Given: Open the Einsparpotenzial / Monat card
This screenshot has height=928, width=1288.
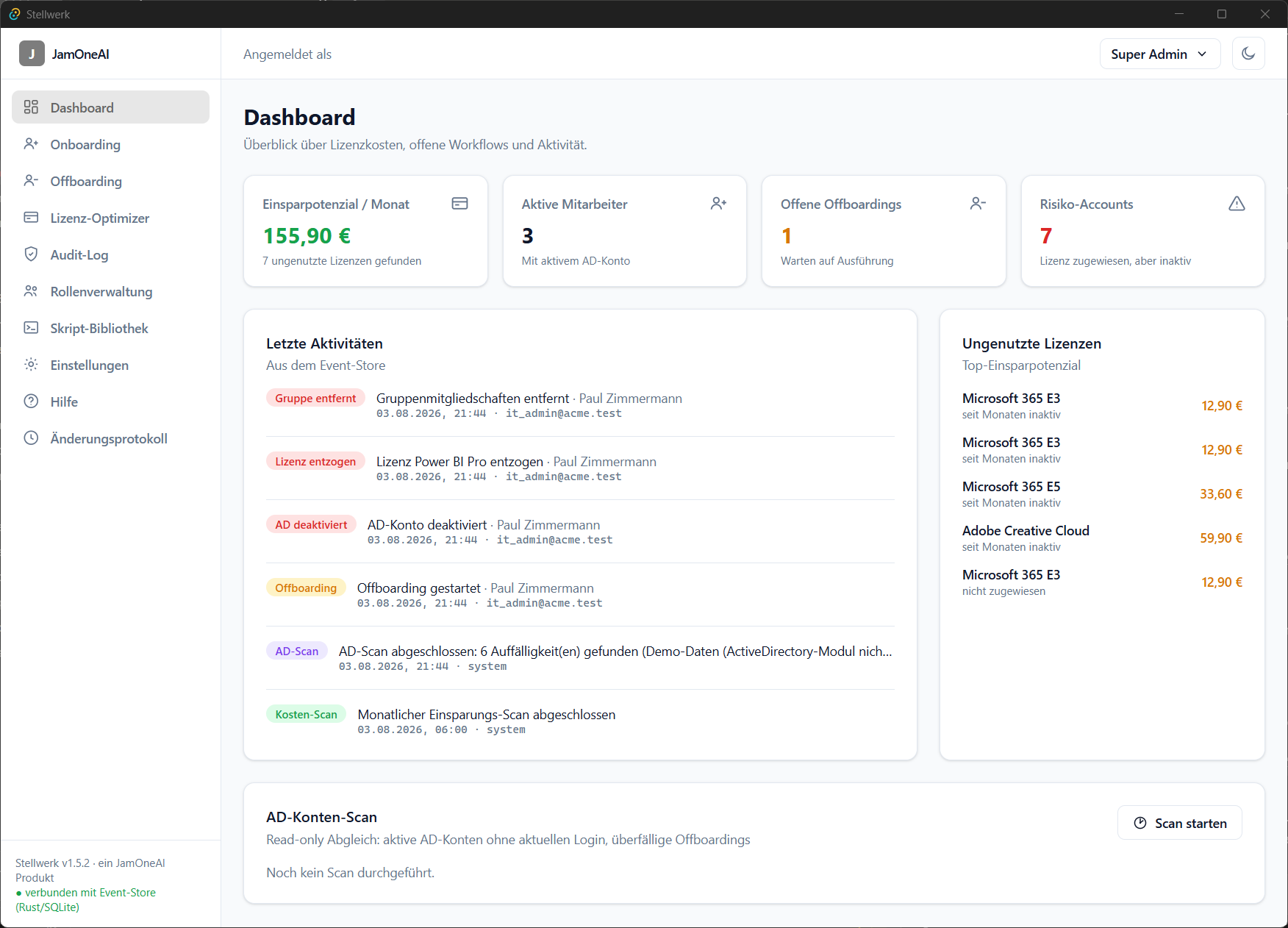Looking at the screenshot, I should (x=365, y=231).
